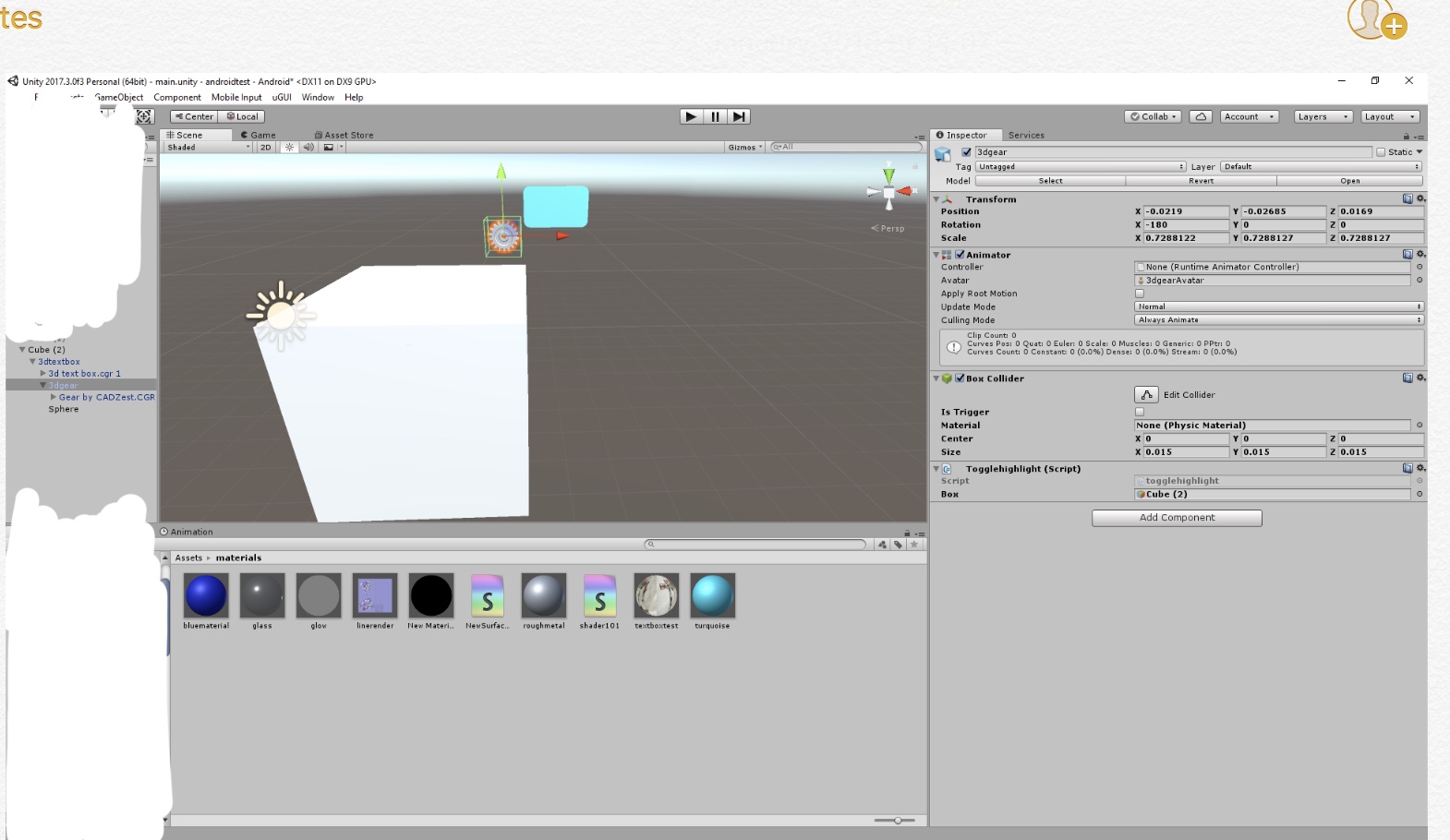Click the scene orientation gizmo
Screen dimensions: 1450x840
[x=888, y=191]
